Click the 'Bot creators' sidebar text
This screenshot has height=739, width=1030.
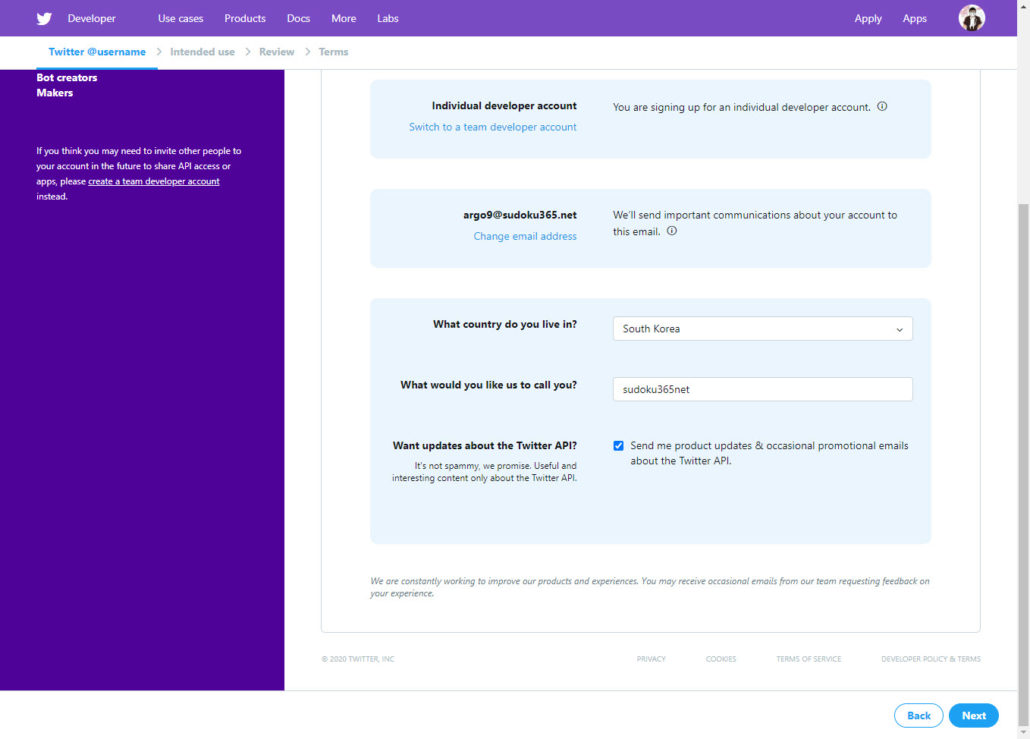point(67,78)
